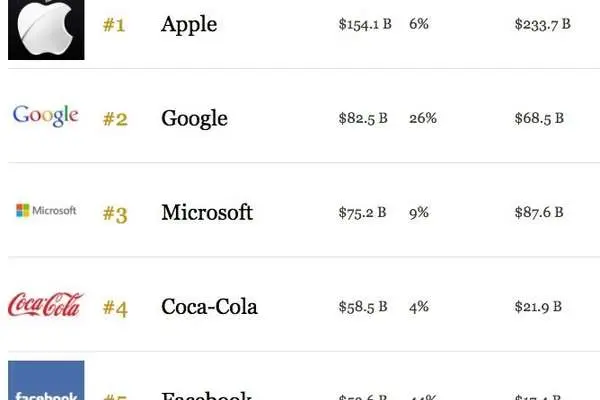600x400 pixels.
Task: Click the Microsoft logo image
Action: [46, 210]
